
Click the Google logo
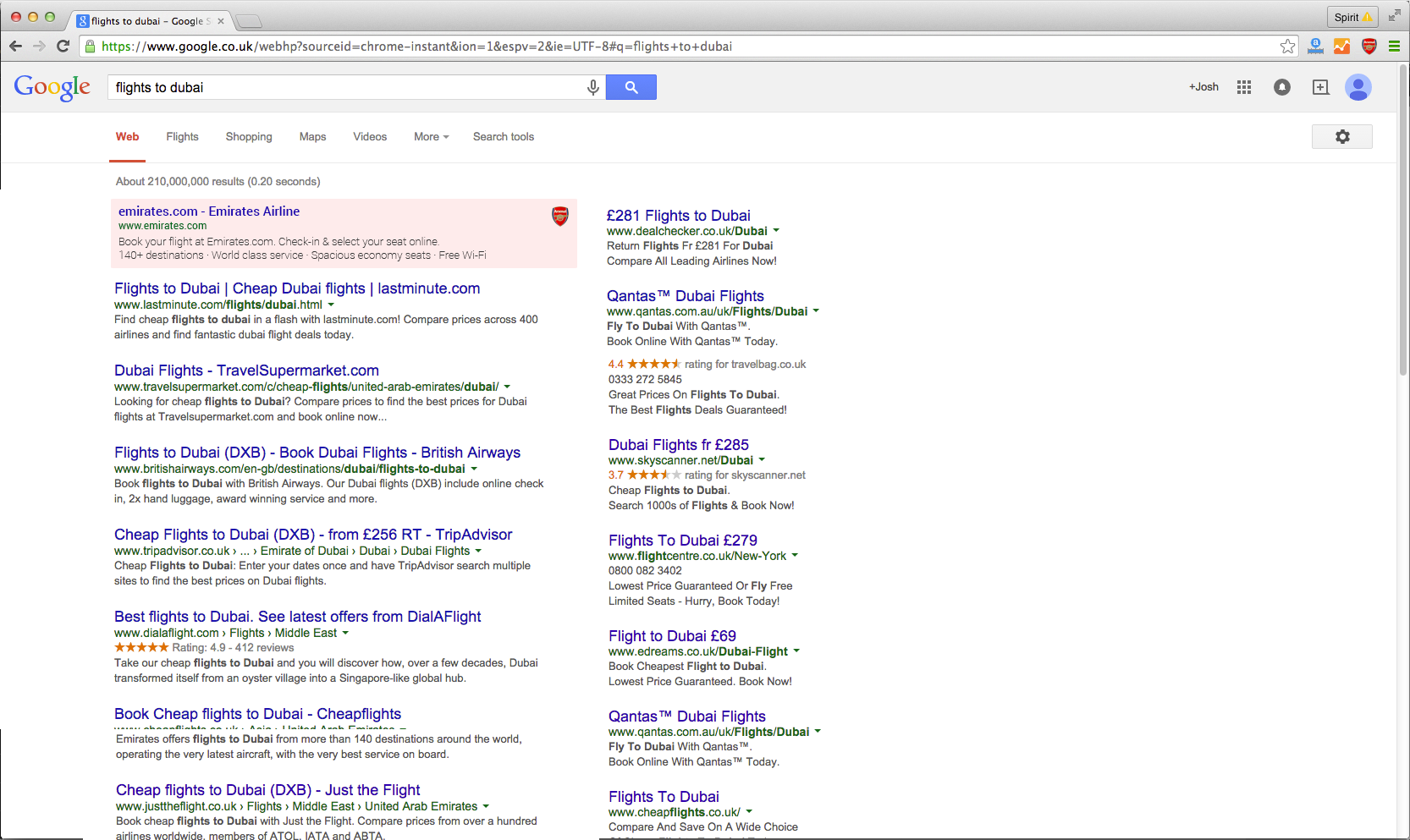[52, 87]
